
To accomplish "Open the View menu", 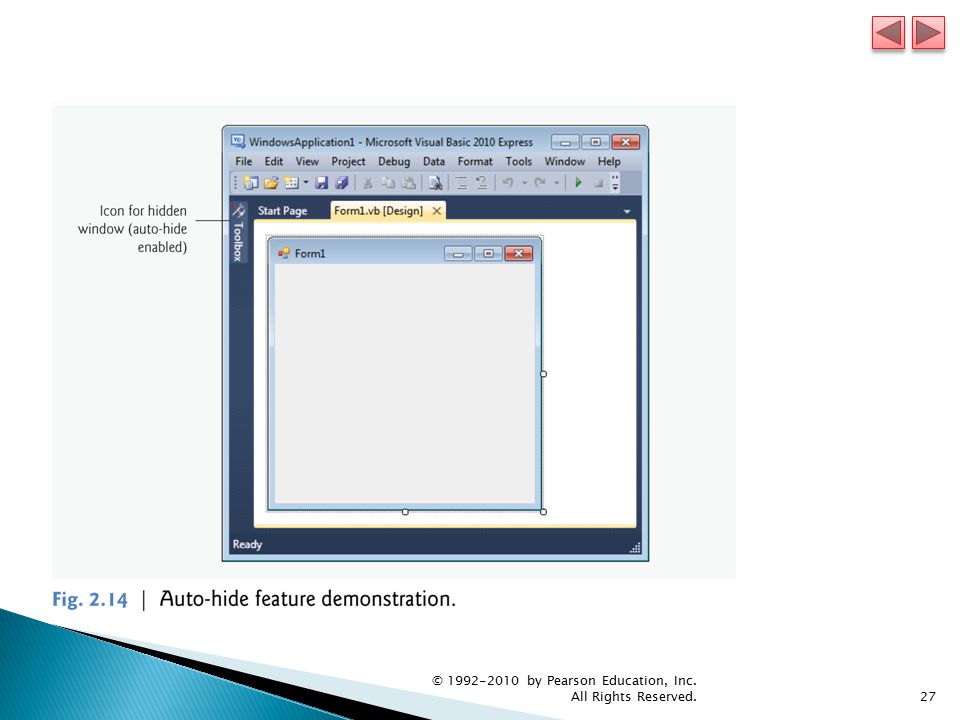I will point(307,162).
